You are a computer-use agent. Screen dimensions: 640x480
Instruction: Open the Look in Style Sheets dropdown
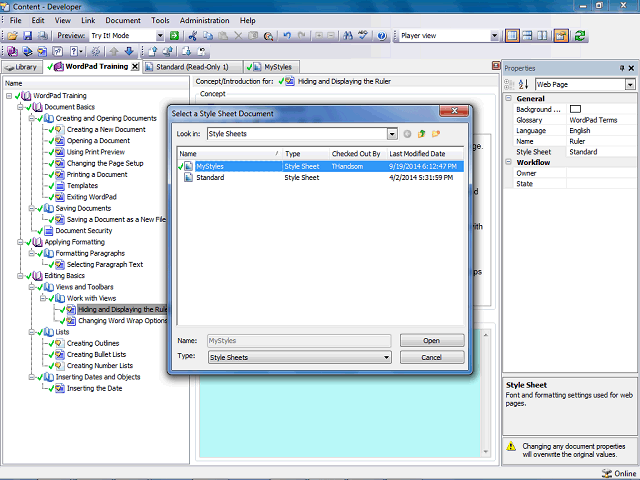click(392, 134)
